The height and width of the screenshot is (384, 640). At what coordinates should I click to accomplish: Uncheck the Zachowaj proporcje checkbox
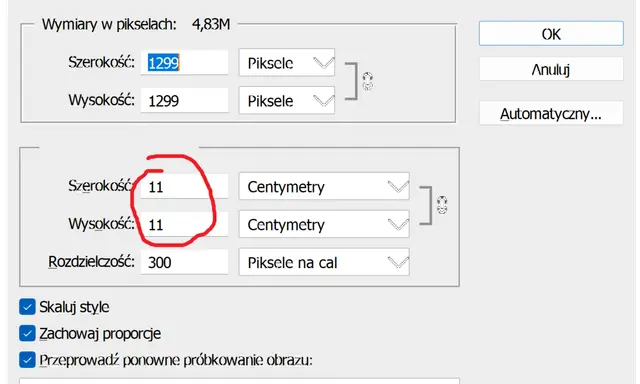click(27, 333)
